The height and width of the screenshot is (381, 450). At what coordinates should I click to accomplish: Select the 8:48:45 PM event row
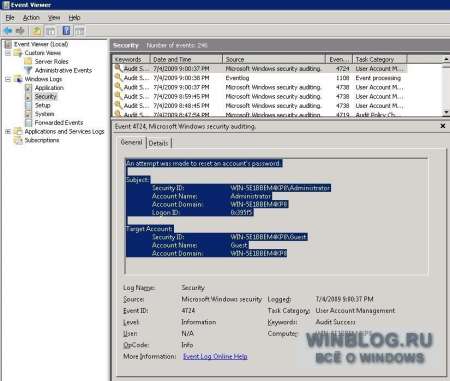260,106
